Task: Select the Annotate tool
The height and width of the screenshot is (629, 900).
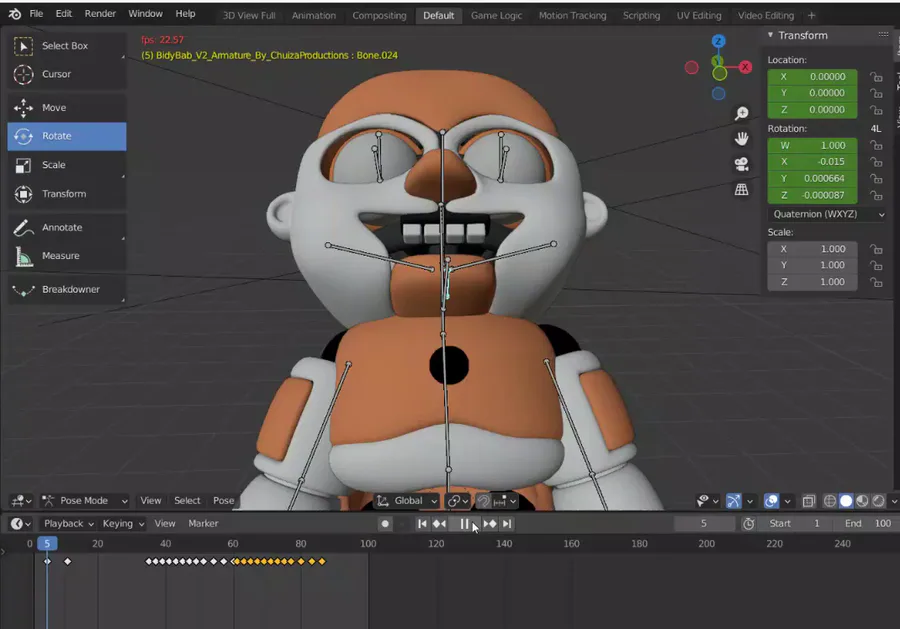Action: coord(67,228)
